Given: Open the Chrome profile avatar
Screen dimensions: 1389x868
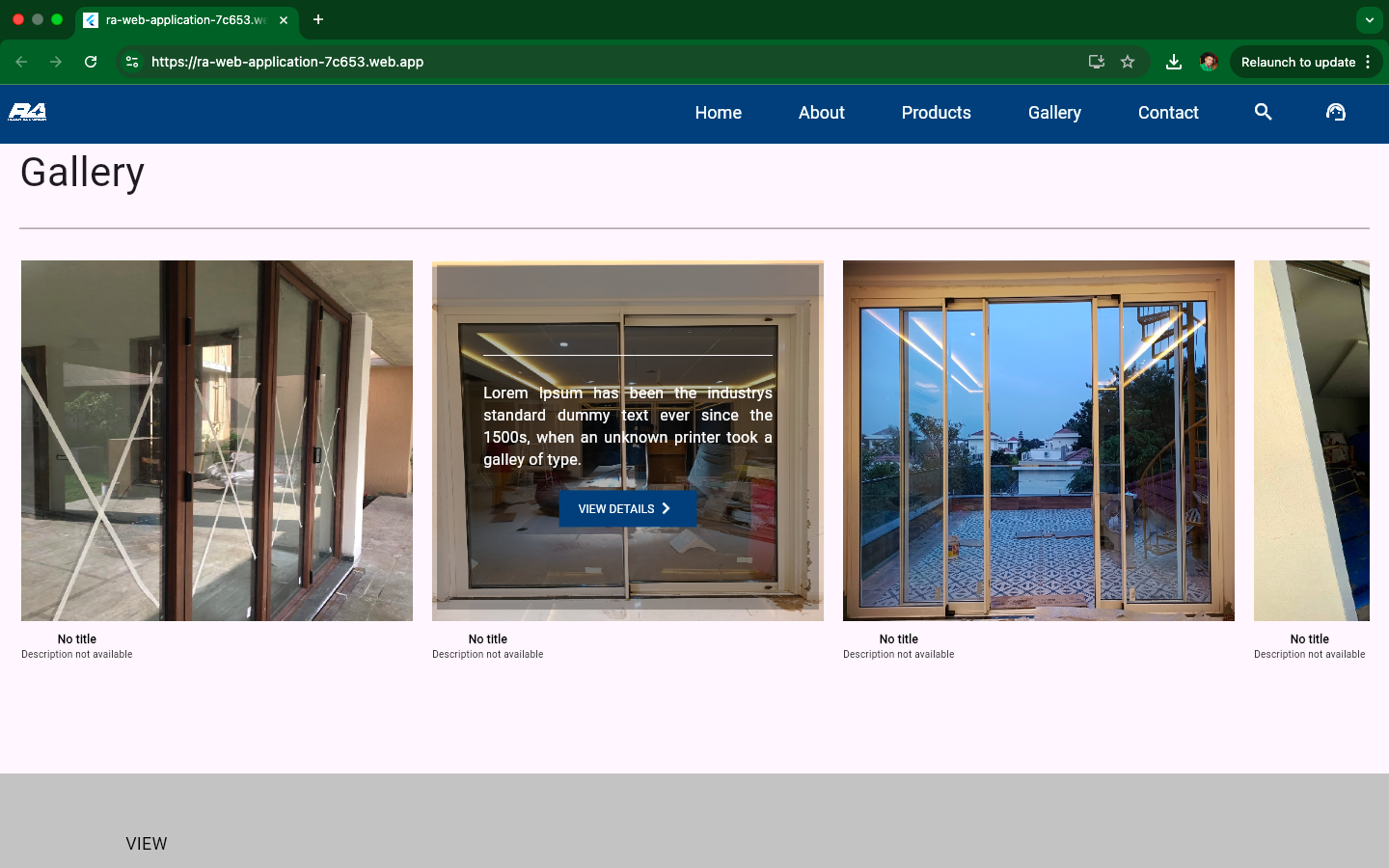Looking at the screenshot, I should pos(1208,61).
